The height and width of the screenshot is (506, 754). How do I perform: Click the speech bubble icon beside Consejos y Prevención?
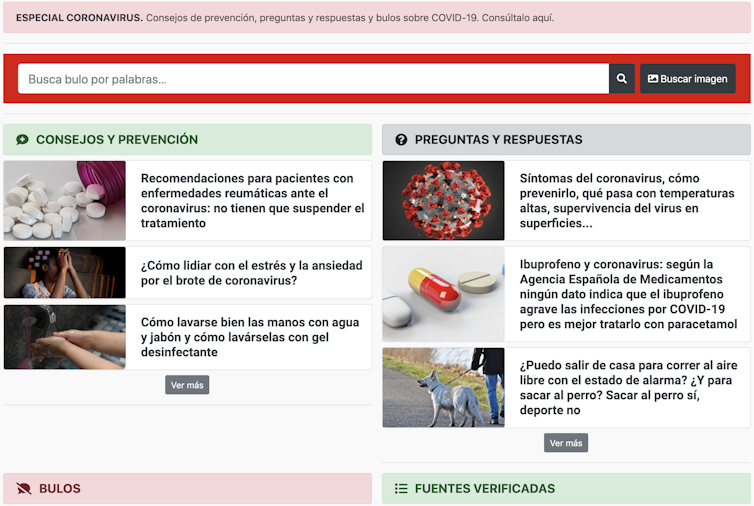click(22, 140)
